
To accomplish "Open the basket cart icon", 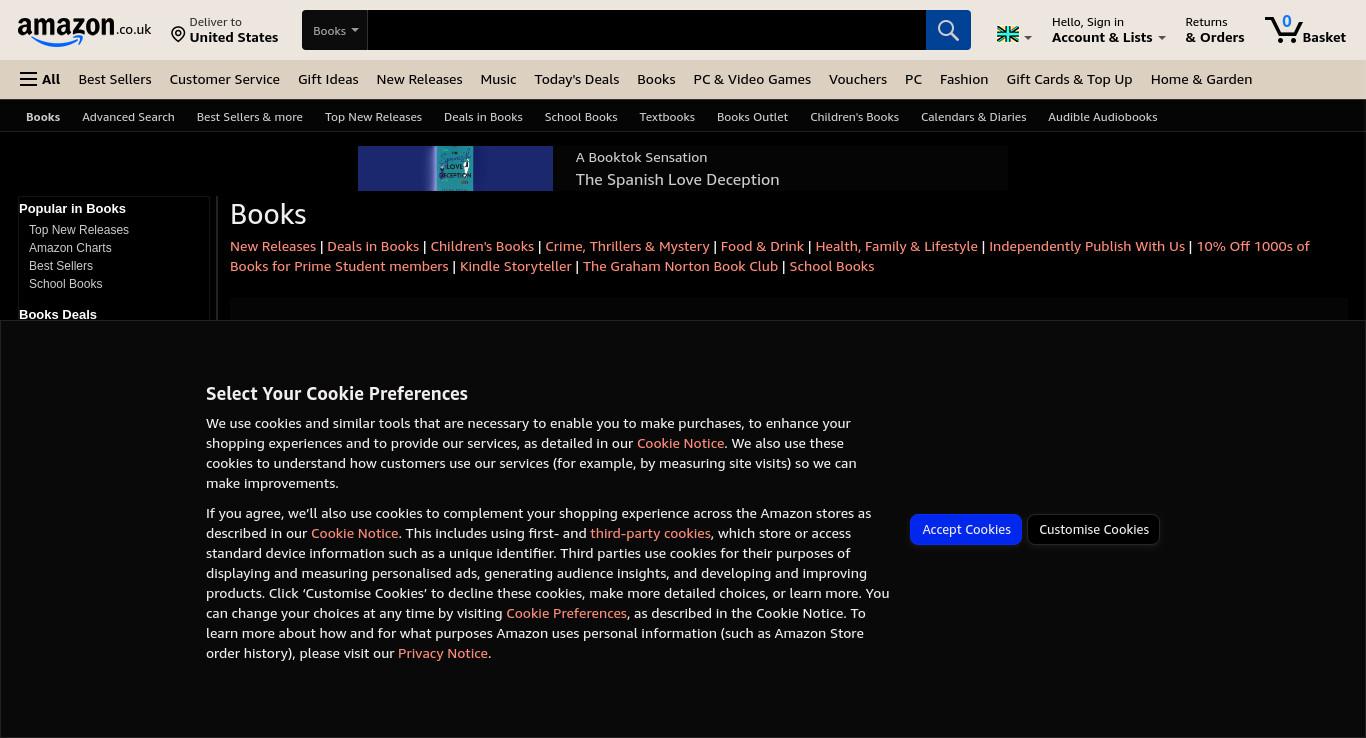I will coord(1305,30).
